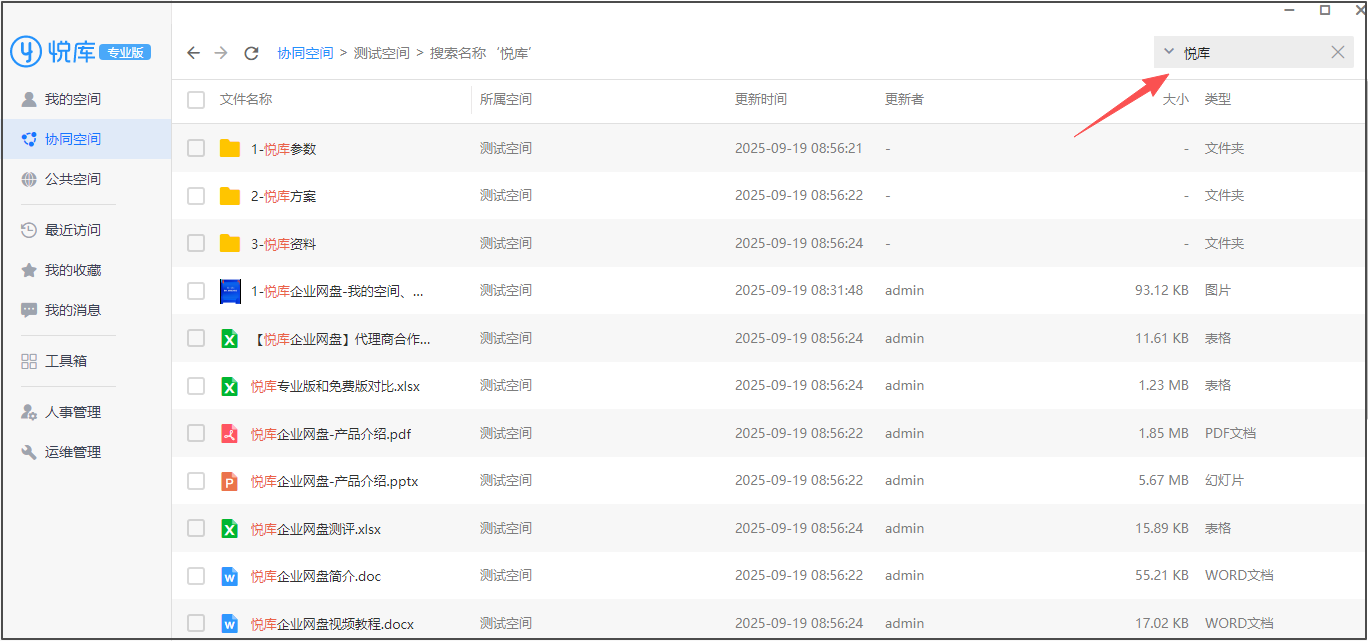This screenshot has height=641, width=1368.
Task: Open 协同空间 in the sidebar
Action: [86, 139]
